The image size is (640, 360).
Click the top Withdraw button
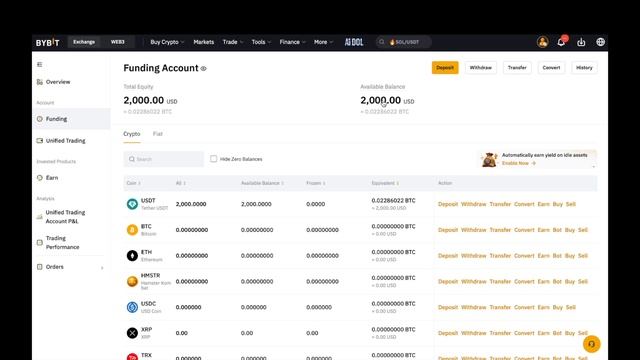click(480, 68)
